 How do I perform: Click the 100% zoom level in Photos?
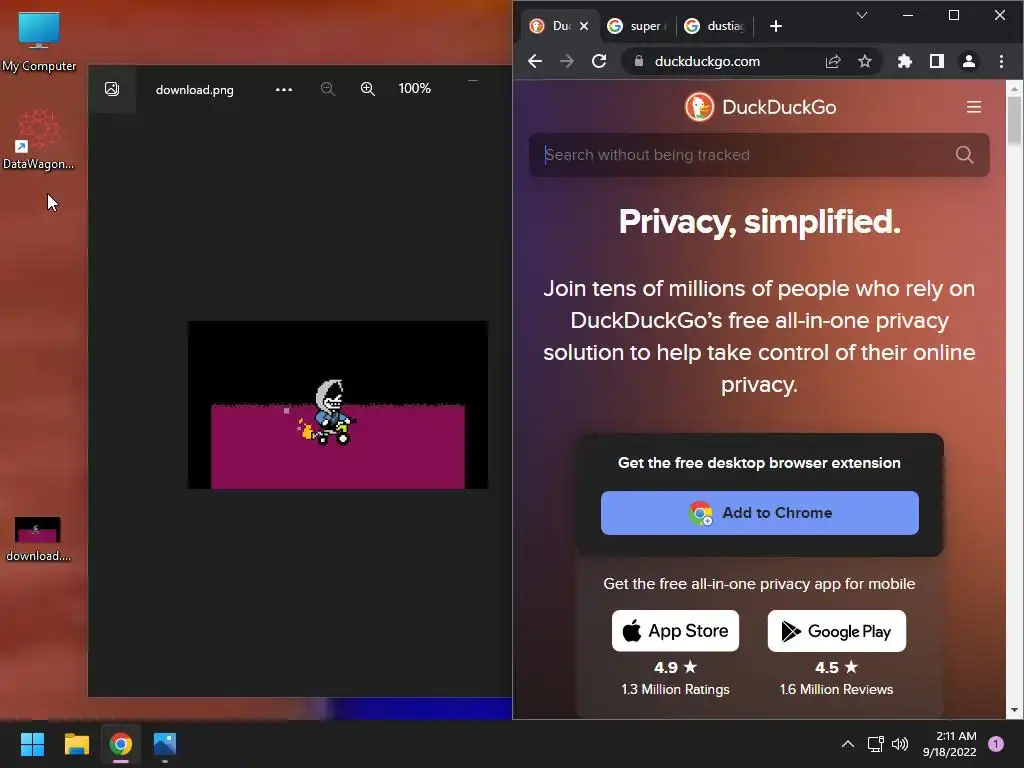[x=415, y=88]
